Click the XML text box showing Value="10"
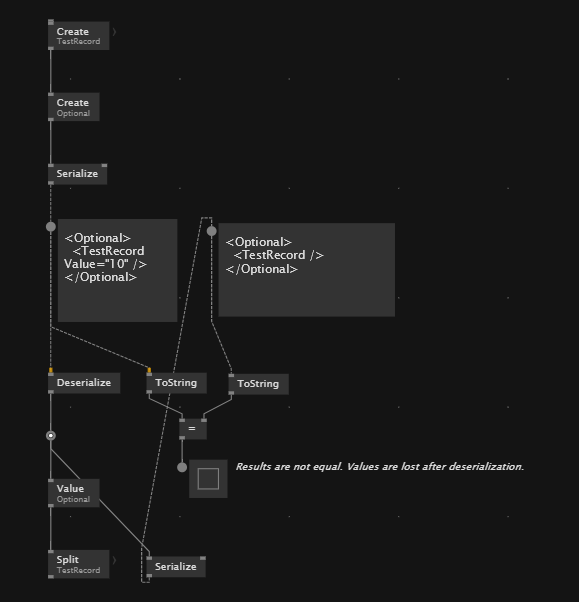 click(x=117, y=271)
